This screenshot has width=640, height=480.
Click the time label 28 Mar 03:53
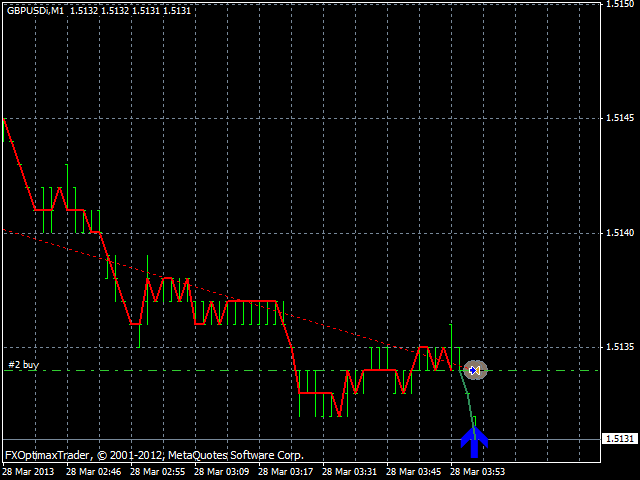[478, 472]
